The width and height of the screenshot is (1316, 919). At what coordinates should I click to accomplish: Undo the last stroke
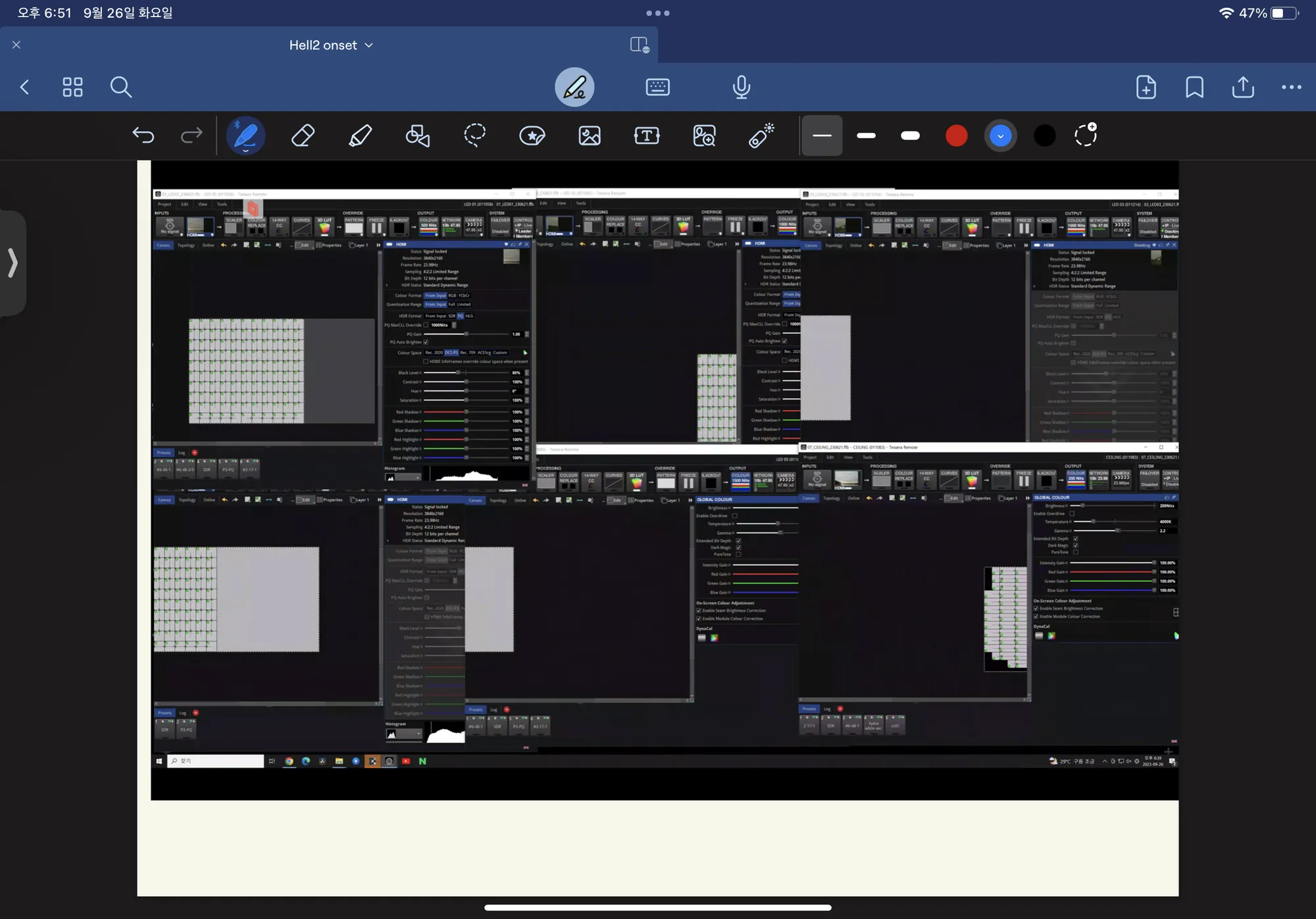[143, 136]
